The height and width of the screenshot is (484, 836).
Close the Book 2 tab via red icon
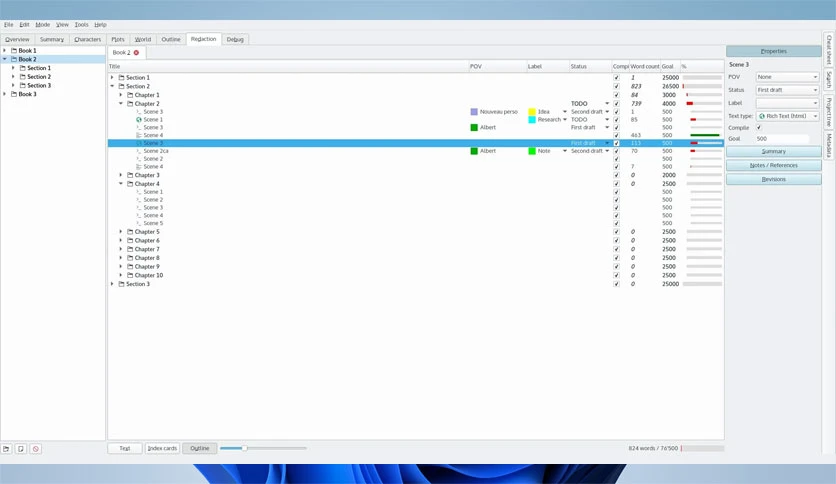(136, 53)
